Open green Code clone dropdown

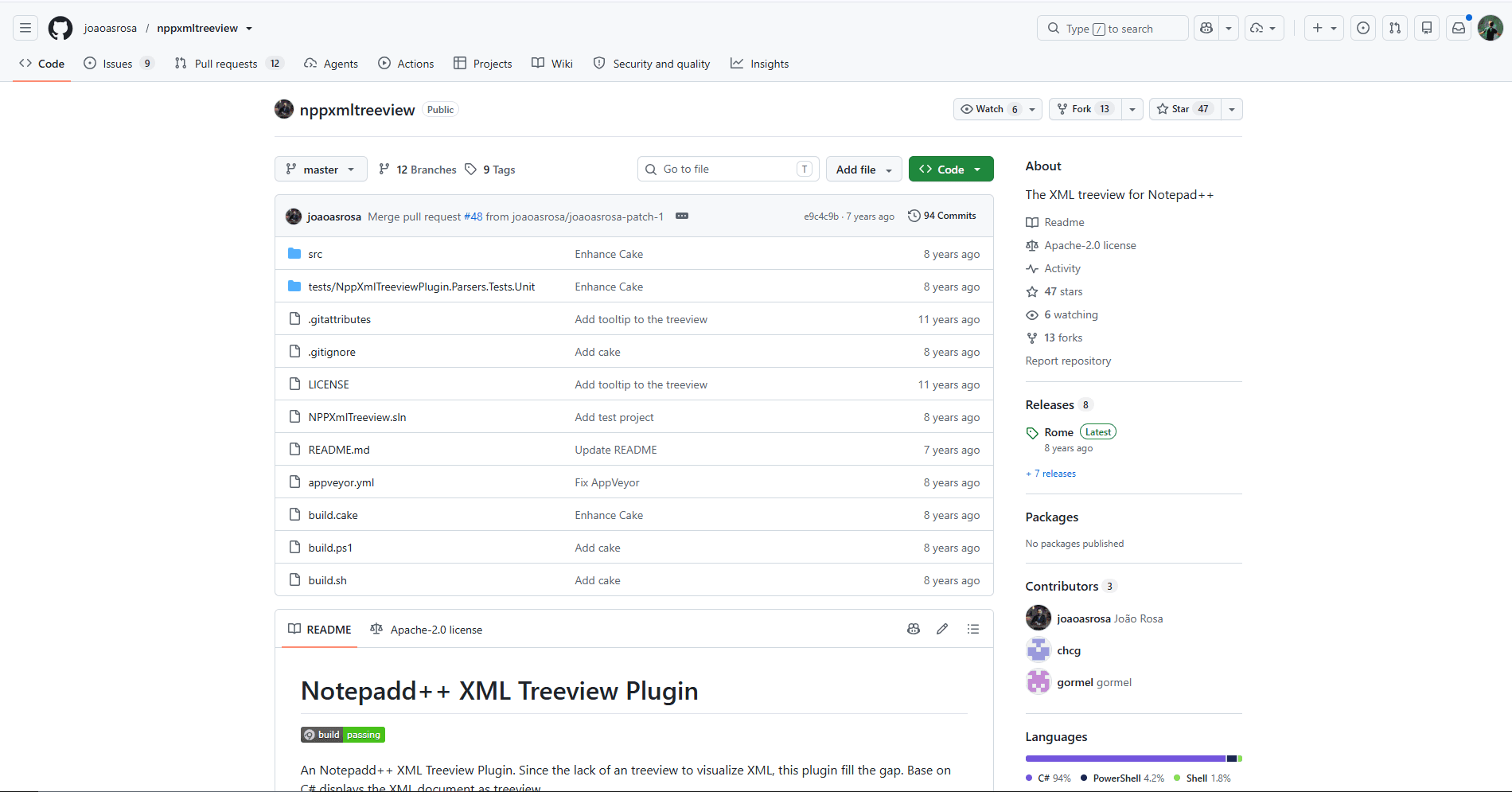[951, 169]
